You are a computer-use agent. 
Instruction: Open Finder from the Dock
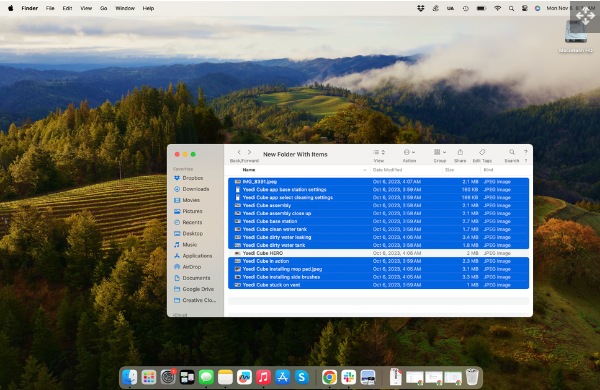[x=130, y=377]
